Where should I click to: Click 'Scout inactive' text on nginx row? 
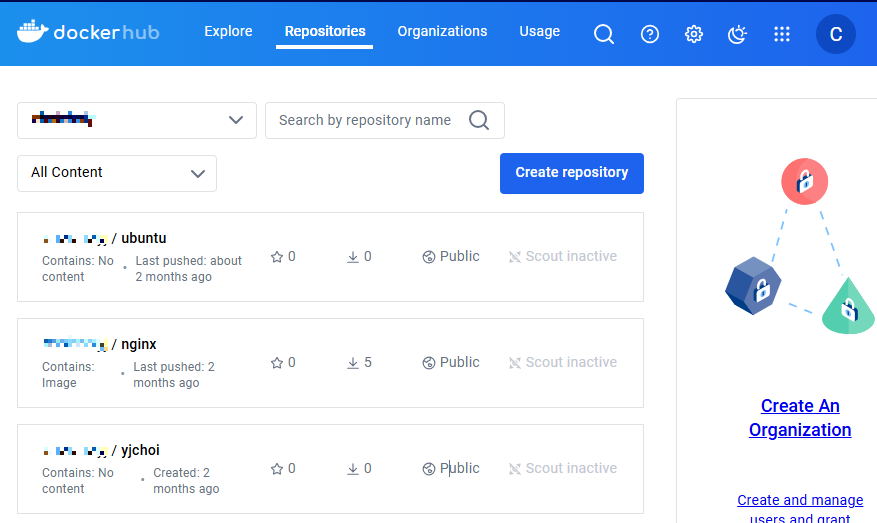pos(571,362)
